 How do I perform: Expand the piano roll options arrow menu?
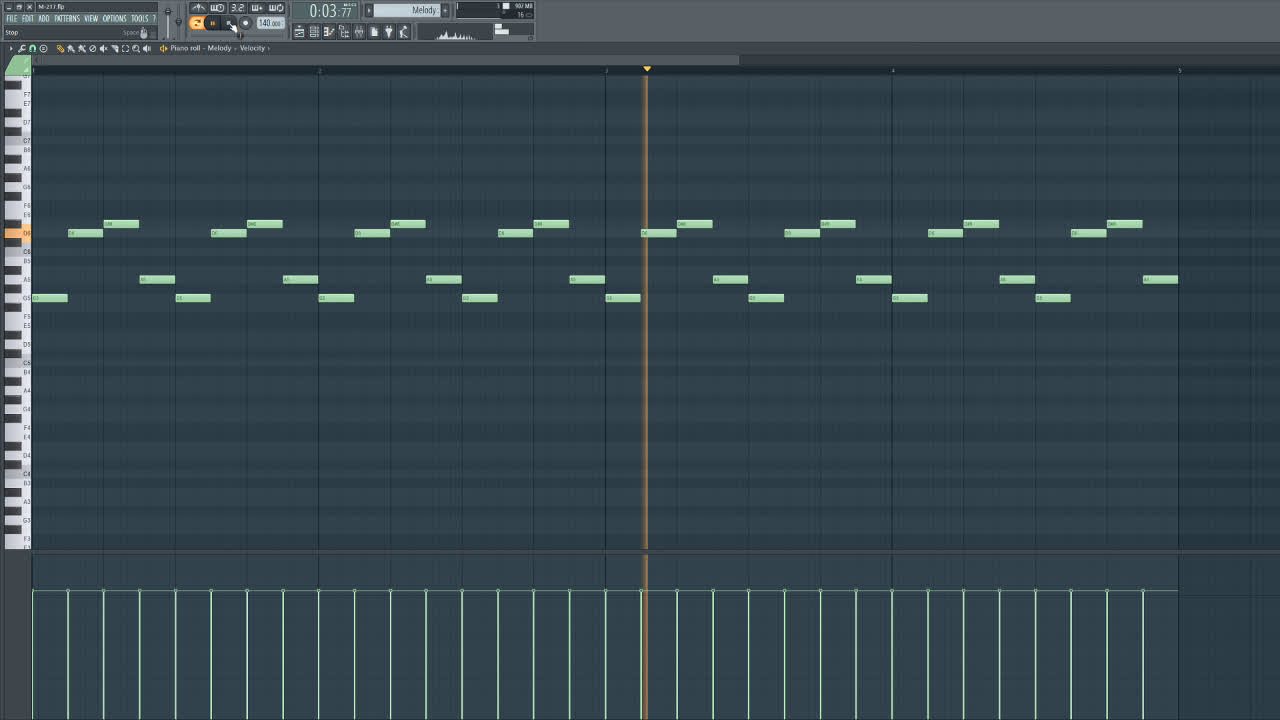(11, 48)
